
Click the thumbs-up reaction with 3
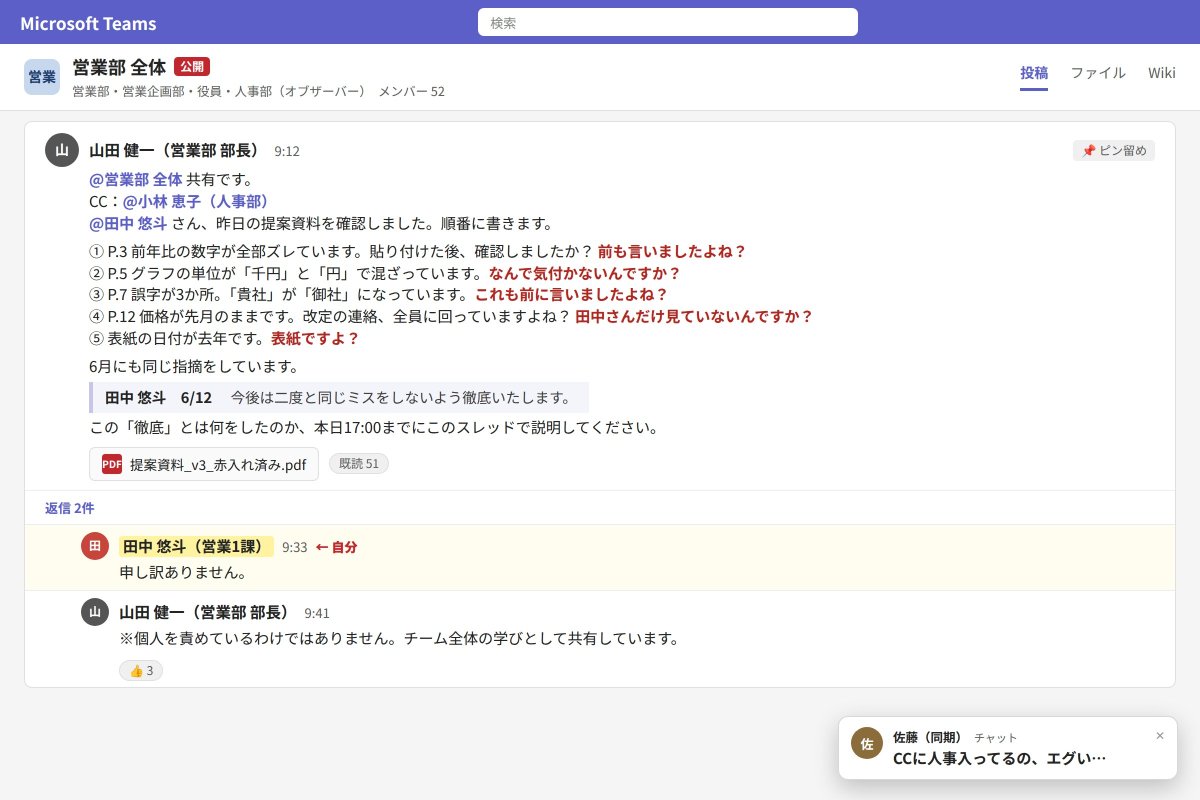click(141, 670)
